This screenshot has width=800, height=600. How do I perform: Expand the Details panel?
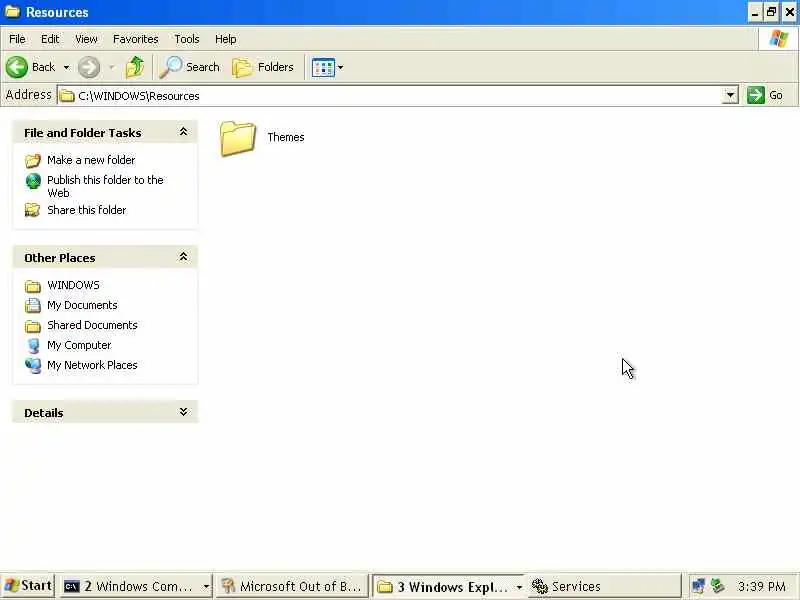pos(183,412)
